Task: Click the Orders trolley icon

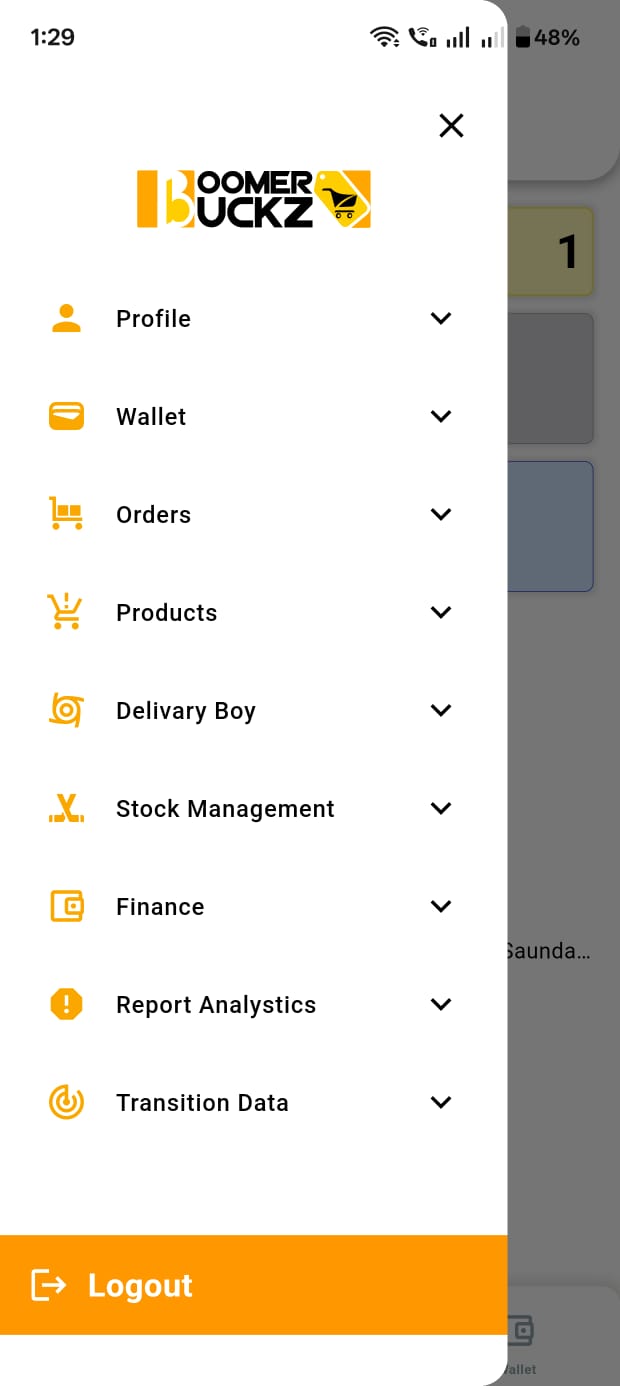Action: pyautogui.click(x=66, y=514)
